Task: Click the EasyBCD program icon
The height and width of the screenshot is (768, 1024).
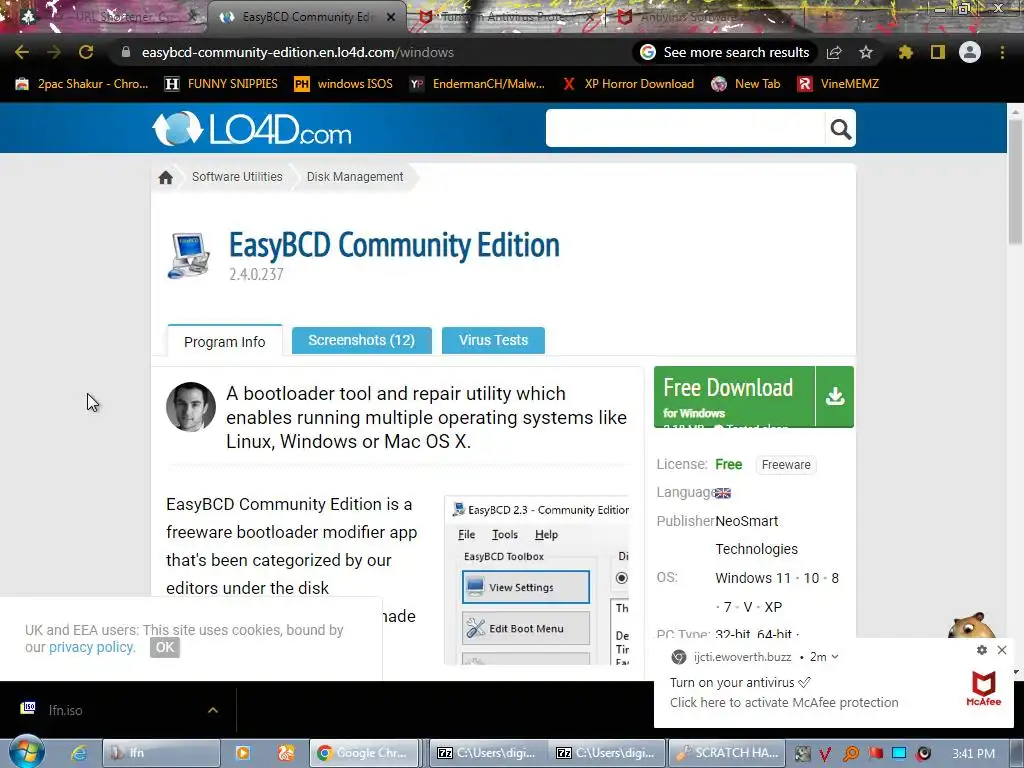Action: coord(189,255)
